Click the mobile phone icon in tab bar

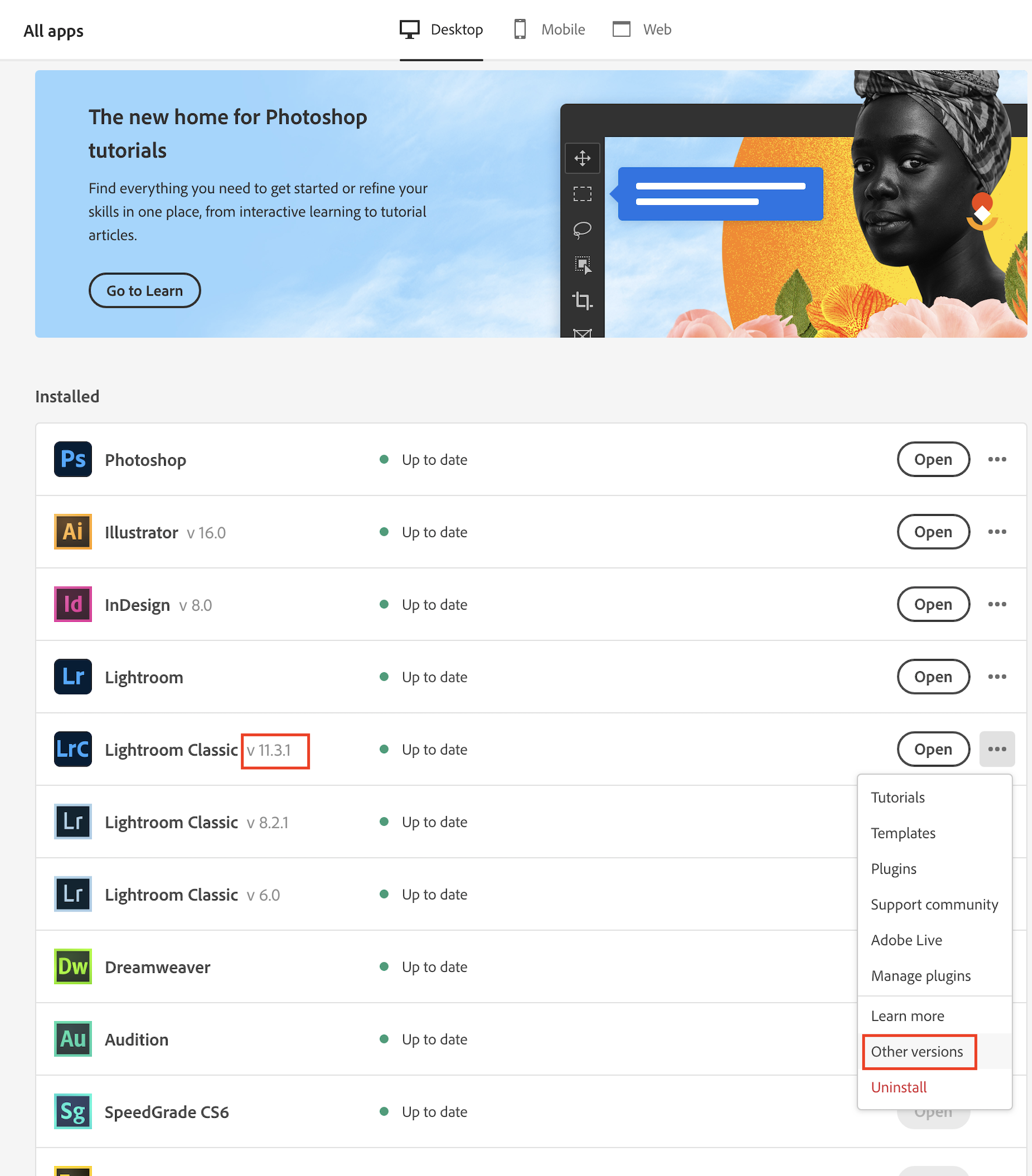520,29
